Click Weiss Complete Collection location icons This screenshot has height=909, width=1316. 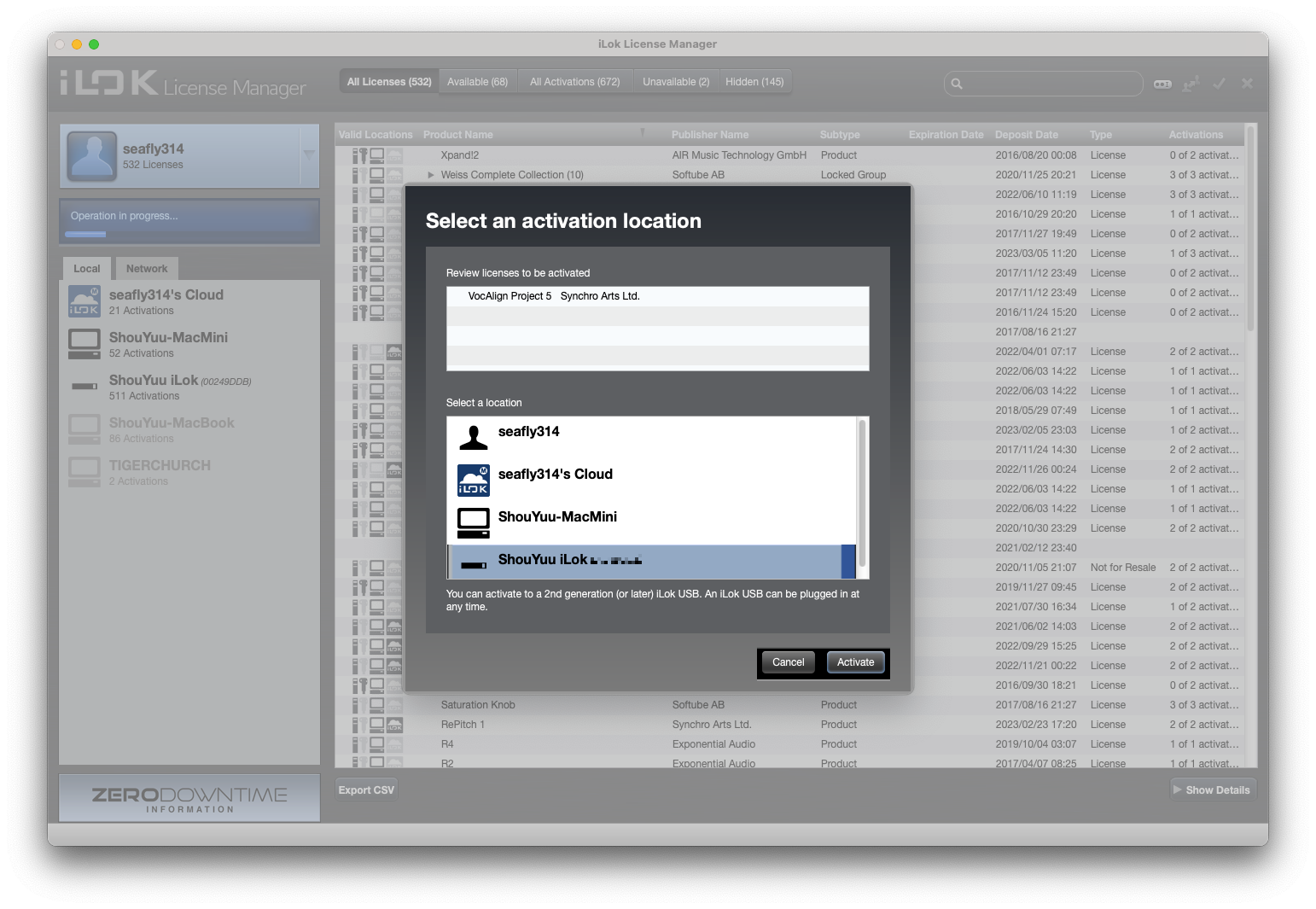click(x=377, y=175)
